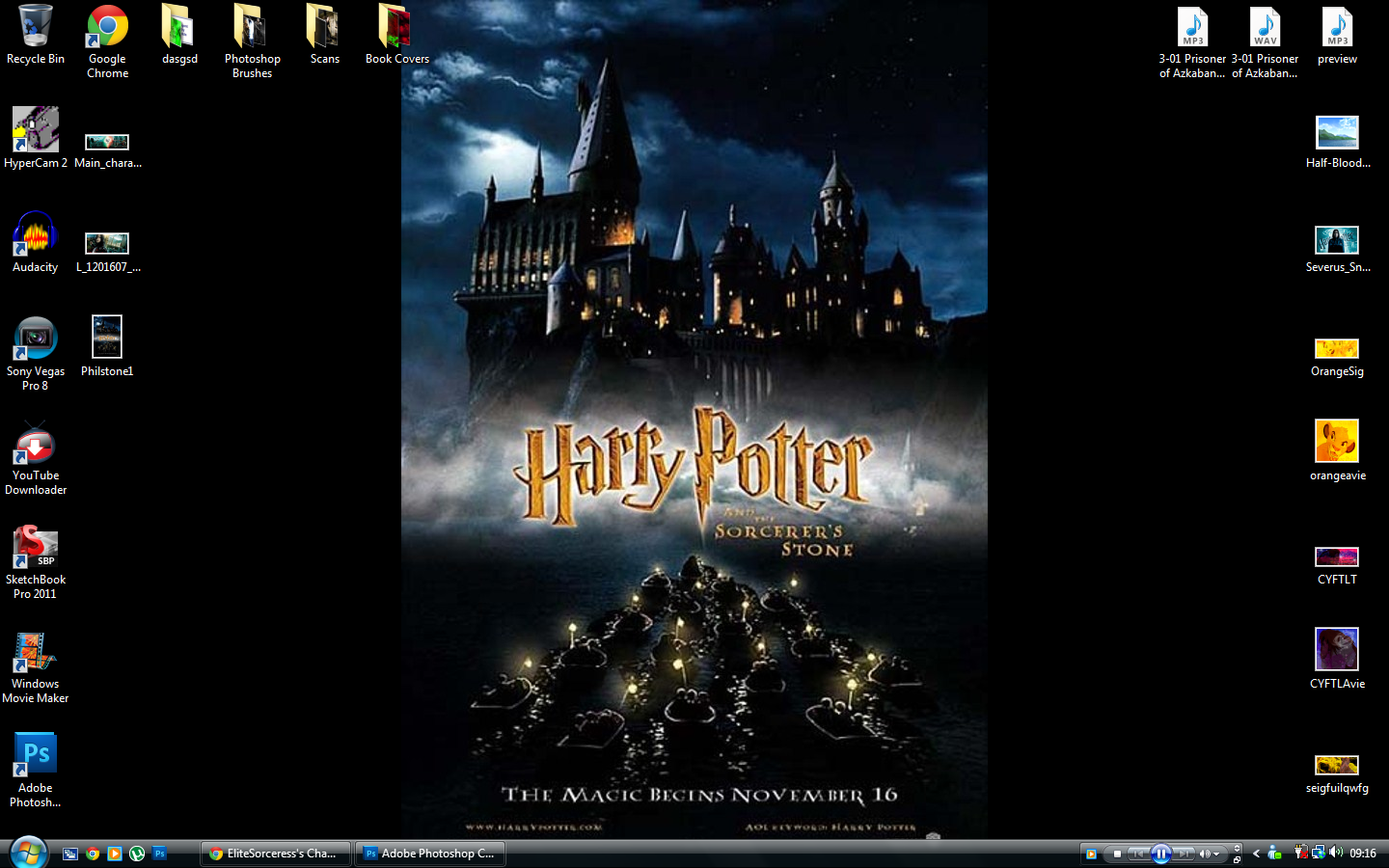Click the Sony Vegas Pro 8 icon

point(36,339)
